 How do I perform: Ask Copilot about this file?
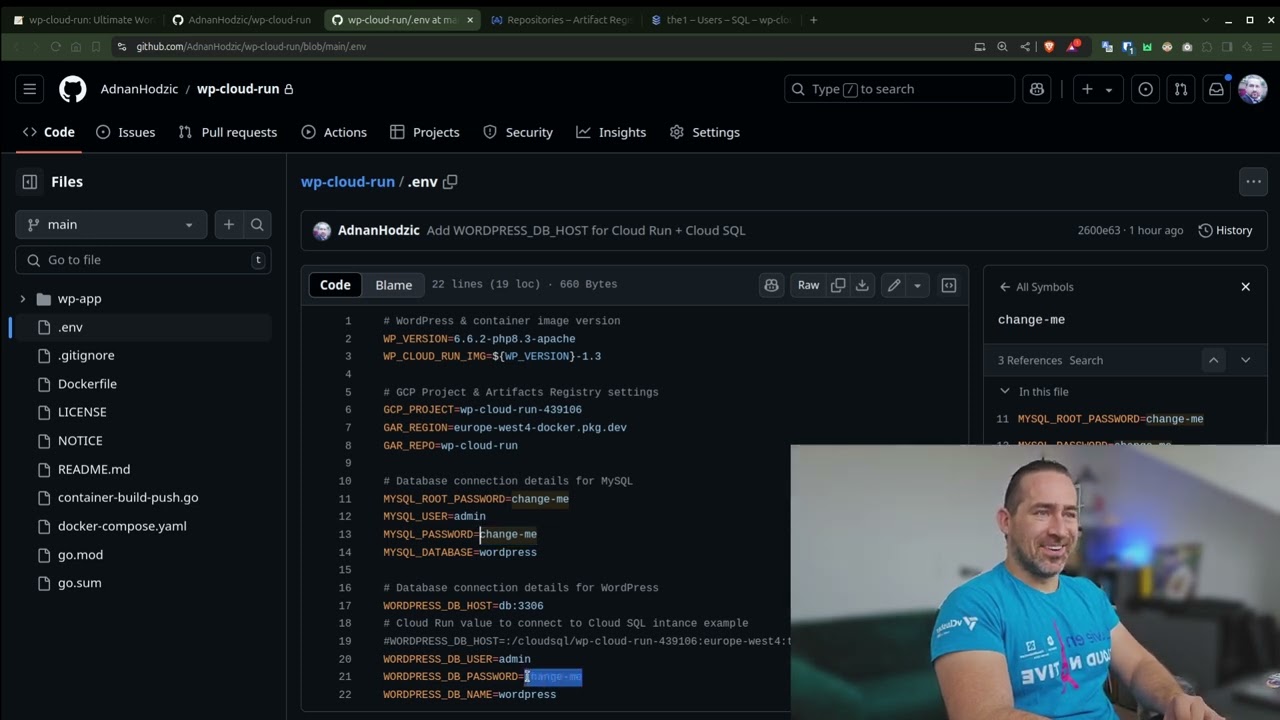771,285
